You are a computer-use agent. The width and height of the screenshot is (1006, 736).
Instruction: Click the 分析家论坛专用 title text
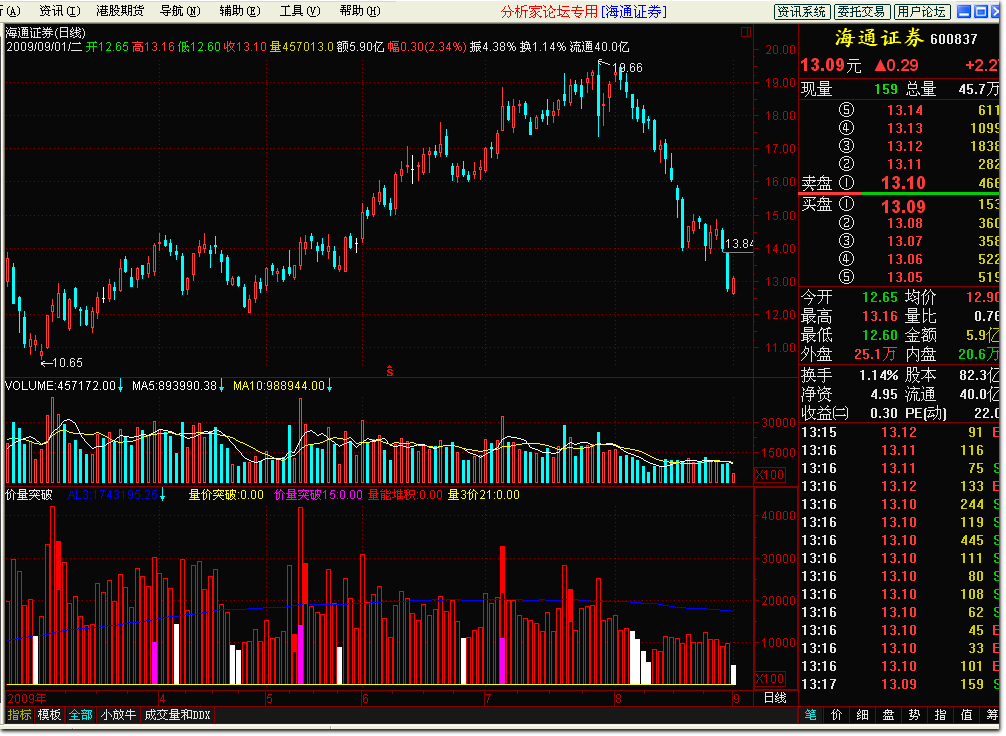click(549, 12)
